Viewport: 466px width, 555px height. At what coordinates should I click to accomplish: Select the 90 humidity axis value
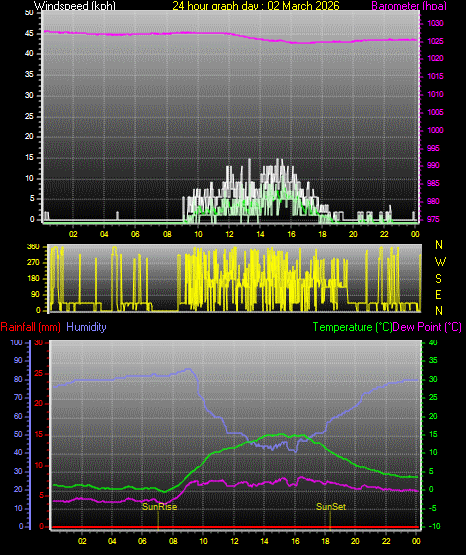[18, 361]
